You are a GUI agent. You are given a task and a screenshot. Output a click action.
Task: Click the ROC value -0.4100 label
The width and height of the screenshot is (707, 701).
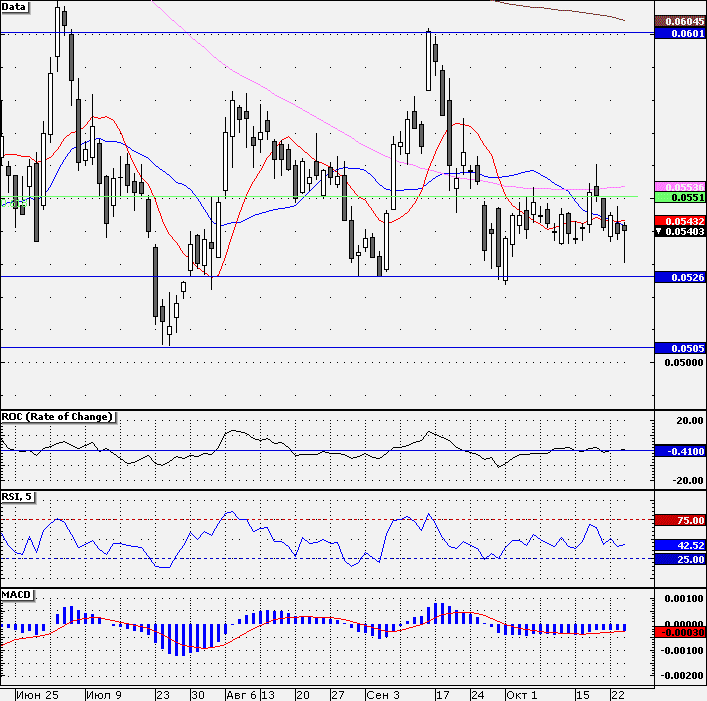(680, 451)
